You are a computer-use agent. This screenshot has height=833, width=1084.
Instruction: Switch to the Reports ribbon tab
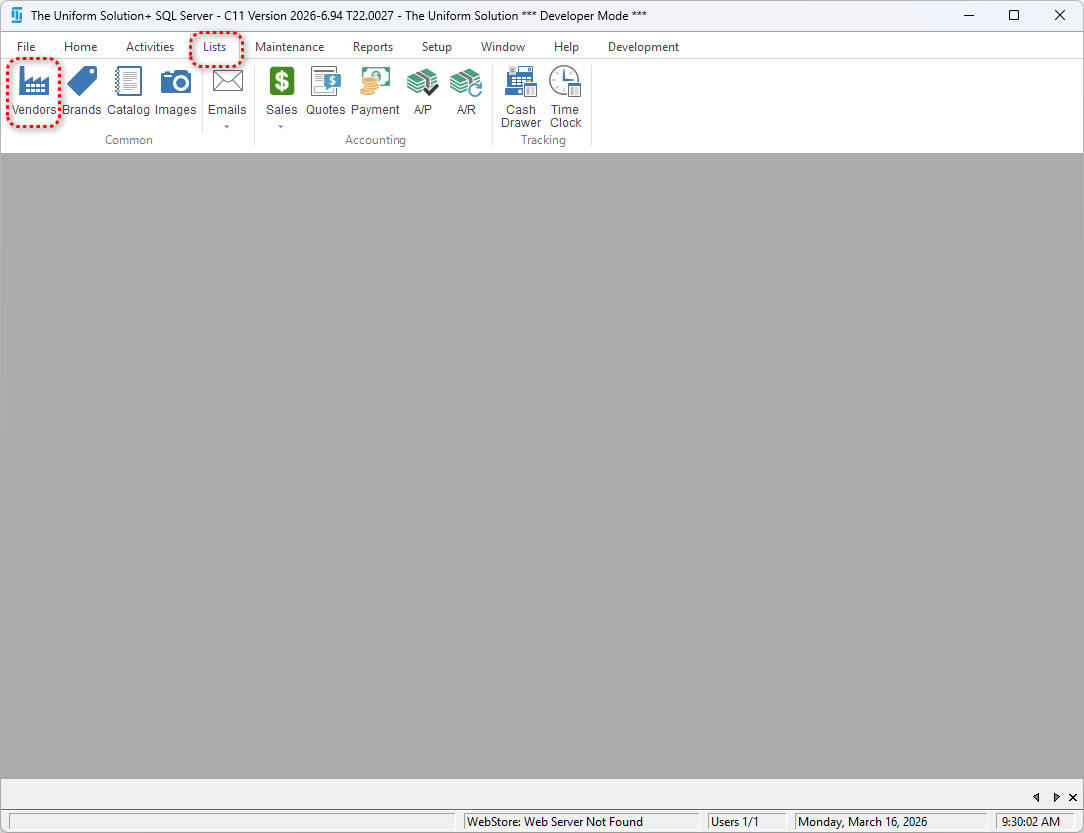point(372,47)
